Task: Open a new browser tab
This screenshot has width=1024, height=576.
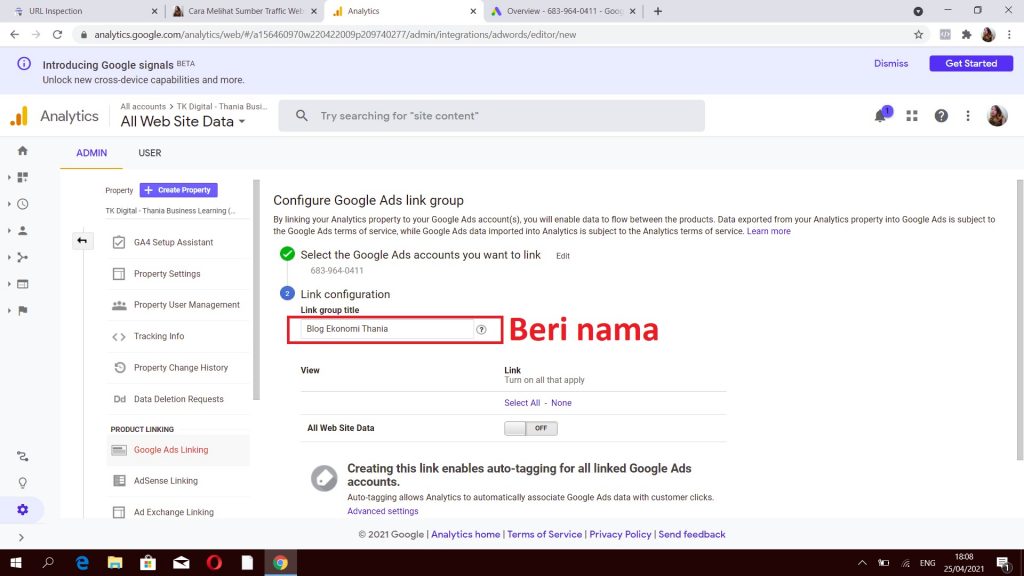Action: 658,11
